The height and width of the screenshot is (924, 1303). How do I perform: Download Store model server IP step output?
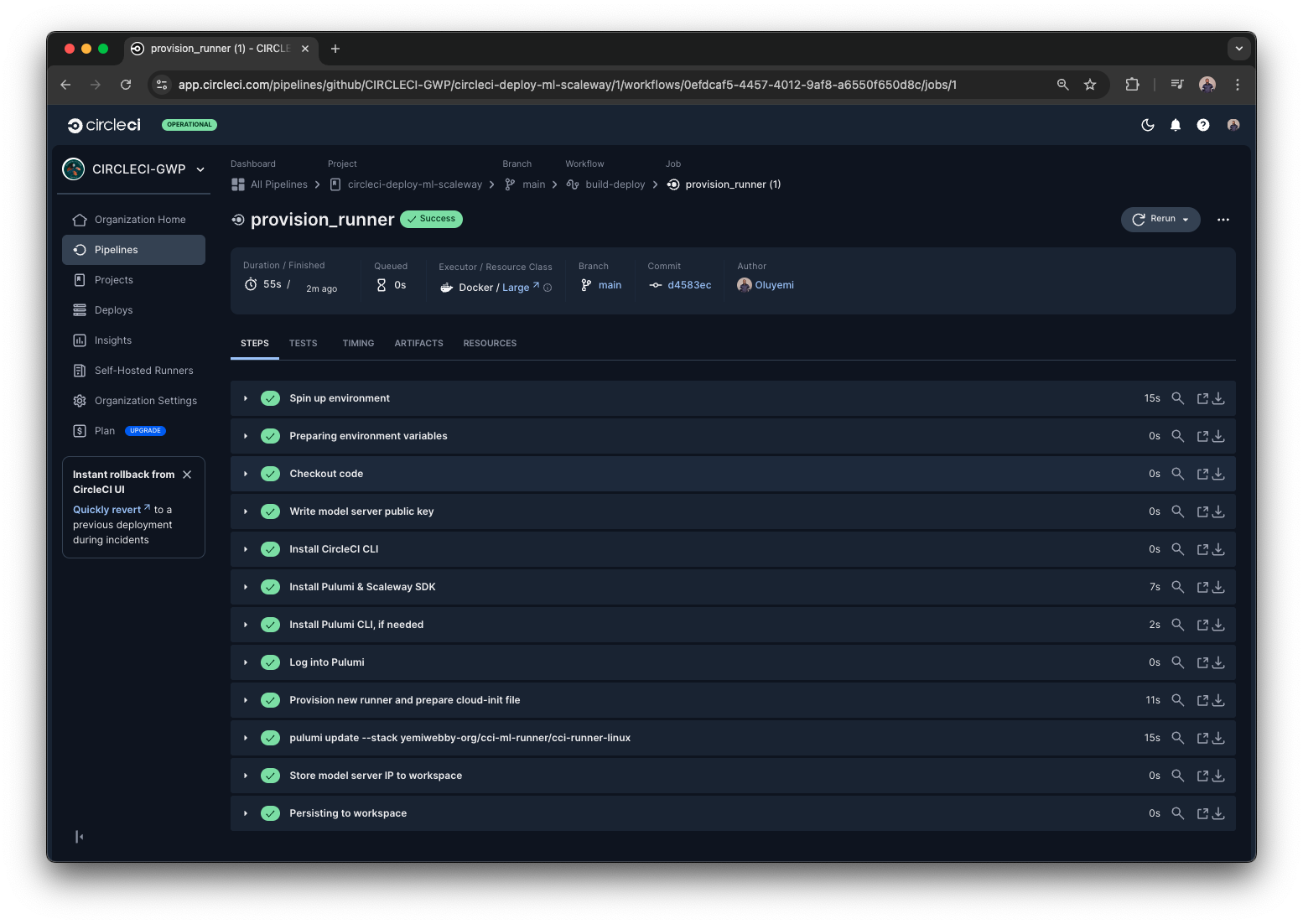point(1218,776)
